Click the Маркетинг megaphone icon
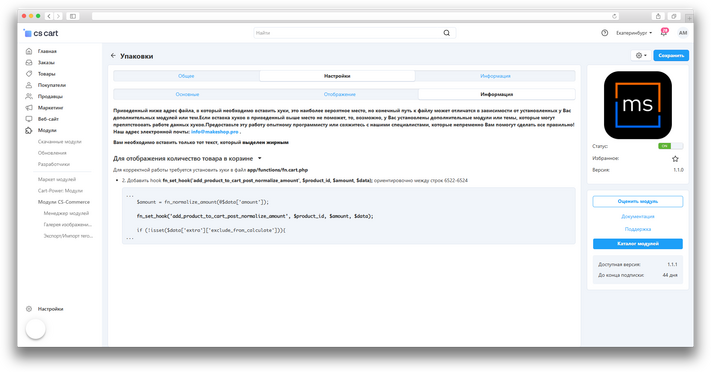The height and width of the screenshot is (372, 711). tap(29, 108)
